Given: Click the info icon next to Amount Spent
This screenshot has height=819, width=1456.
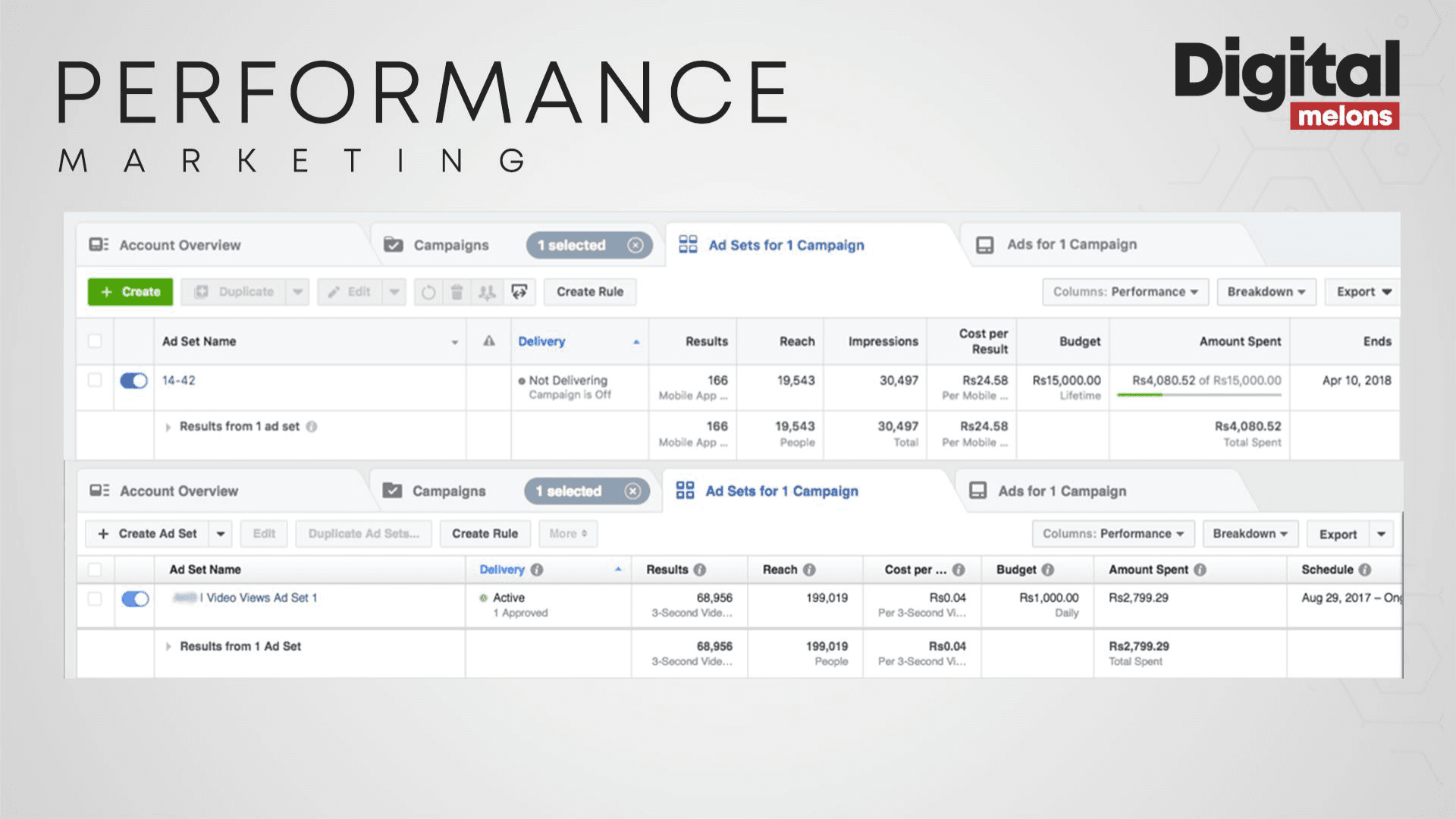Looking at the screenshot, I should pos(1200,570).
